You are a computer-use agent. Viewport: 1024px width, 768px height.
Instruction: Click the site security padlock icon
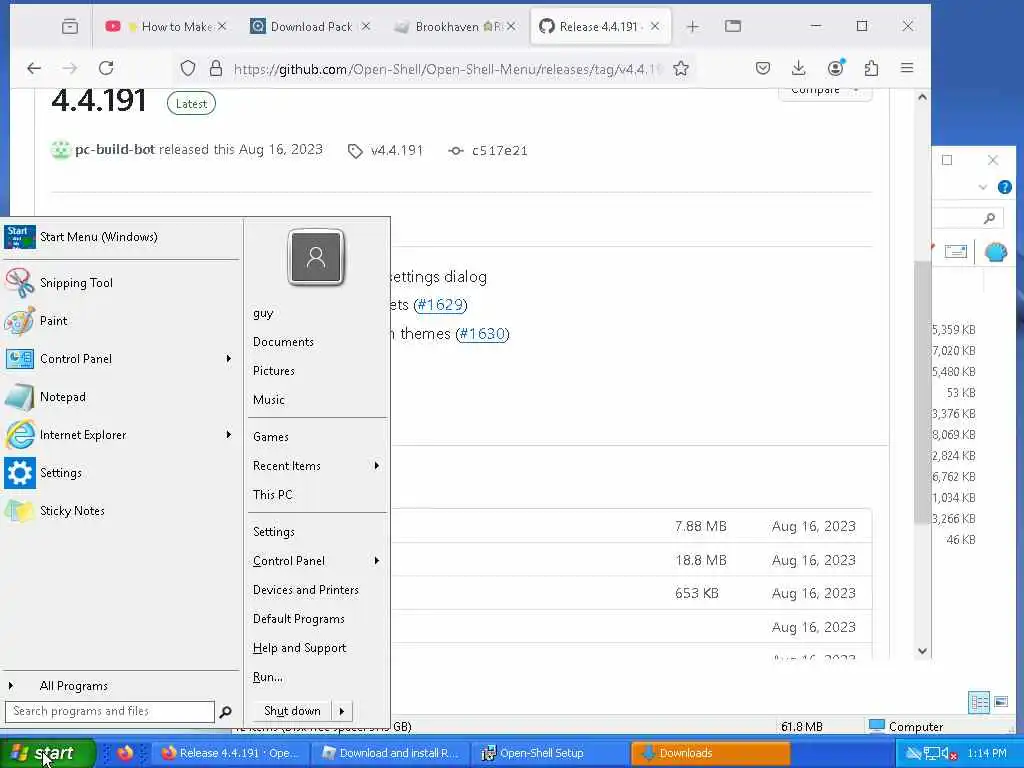(216, 68)
